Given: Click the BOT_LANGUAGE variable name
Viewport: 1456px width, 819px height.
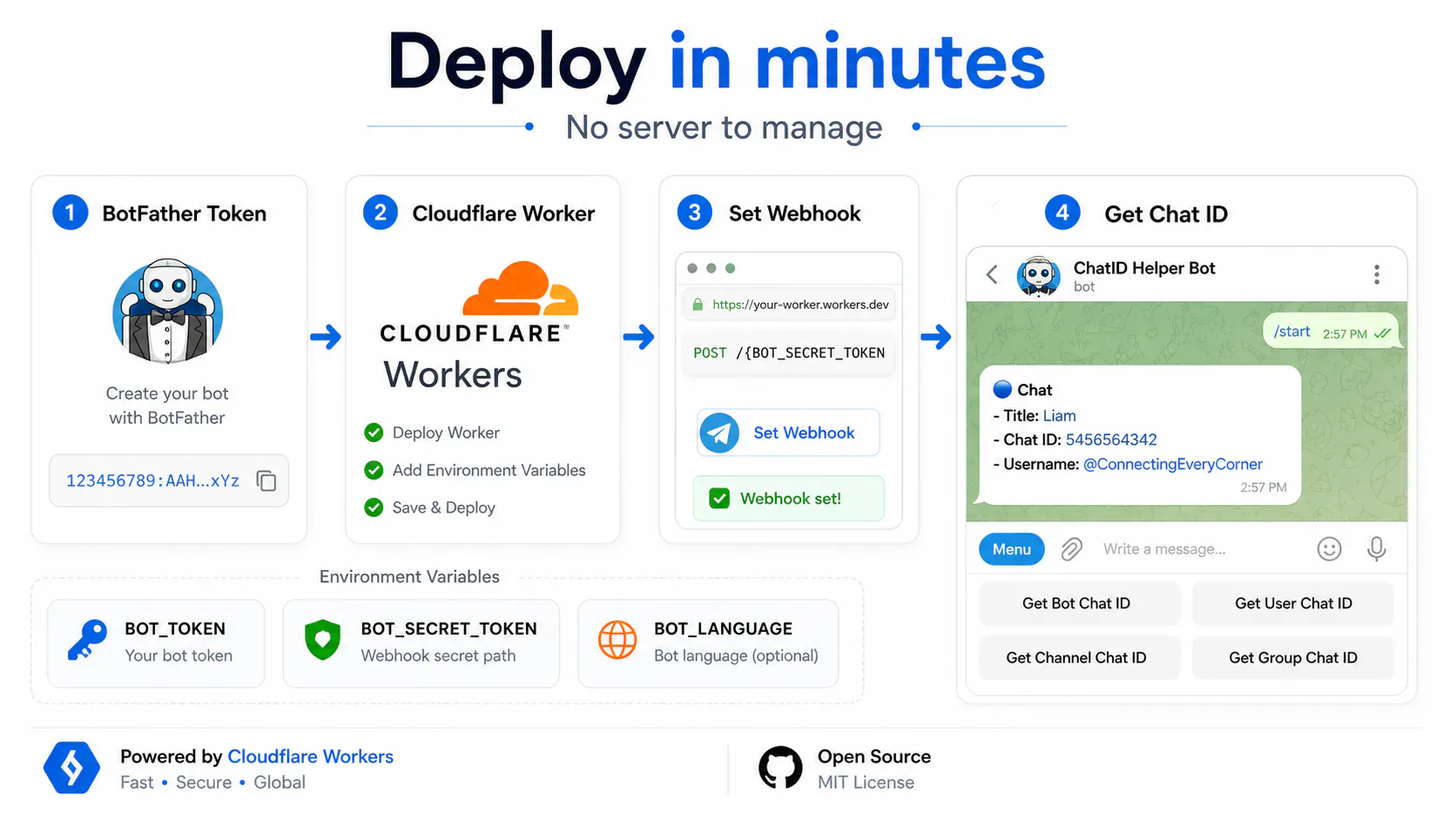Looking at the screenshot, I should (723, 628).
